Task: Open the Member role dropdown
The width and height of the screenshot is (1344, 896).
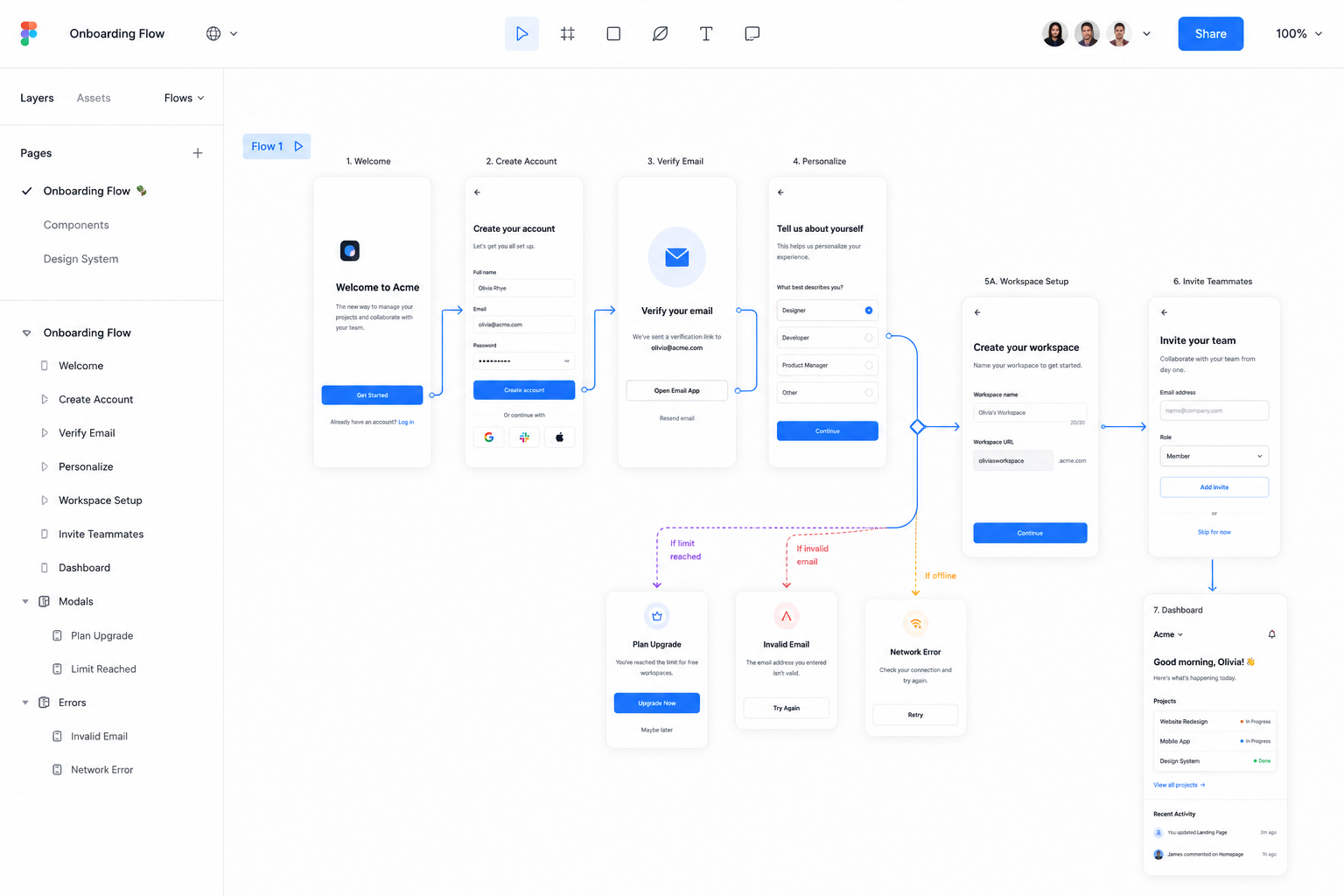Action: [x=1214, y=456]
